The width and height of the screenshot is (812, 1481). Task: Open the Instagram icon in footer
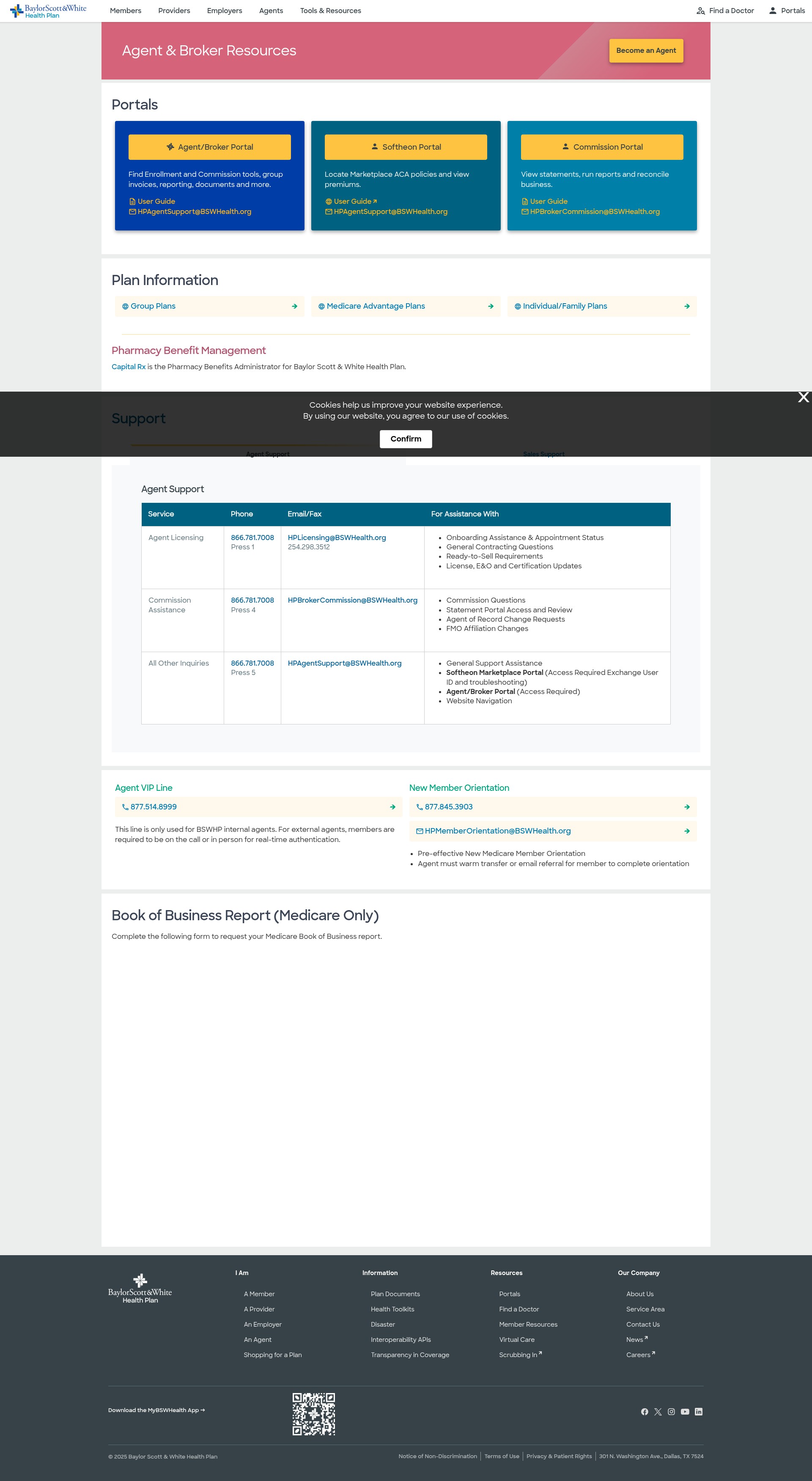670,1412
